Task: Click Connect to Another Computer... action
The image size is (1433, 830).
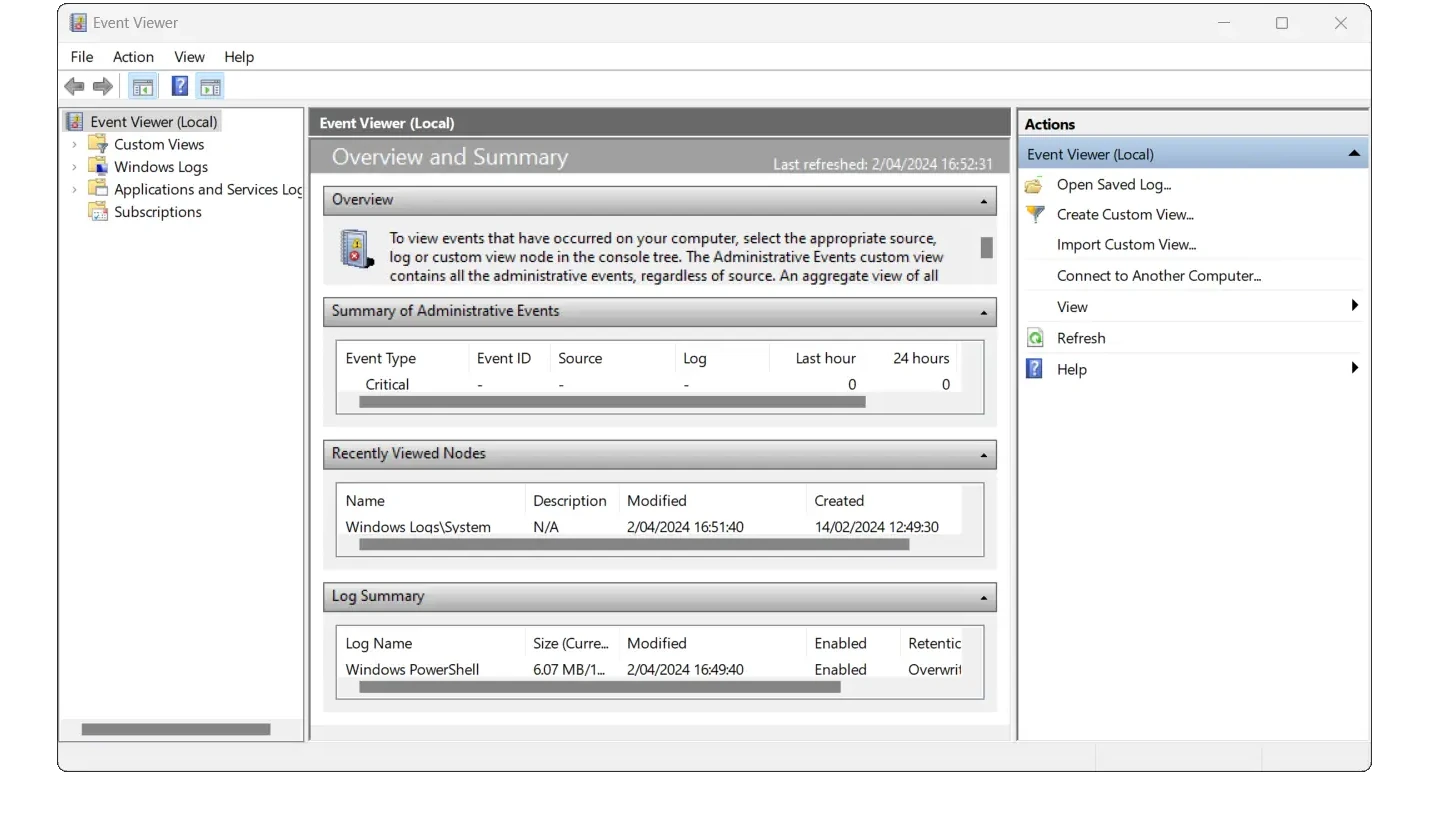Action: [x=1159, y=275]
